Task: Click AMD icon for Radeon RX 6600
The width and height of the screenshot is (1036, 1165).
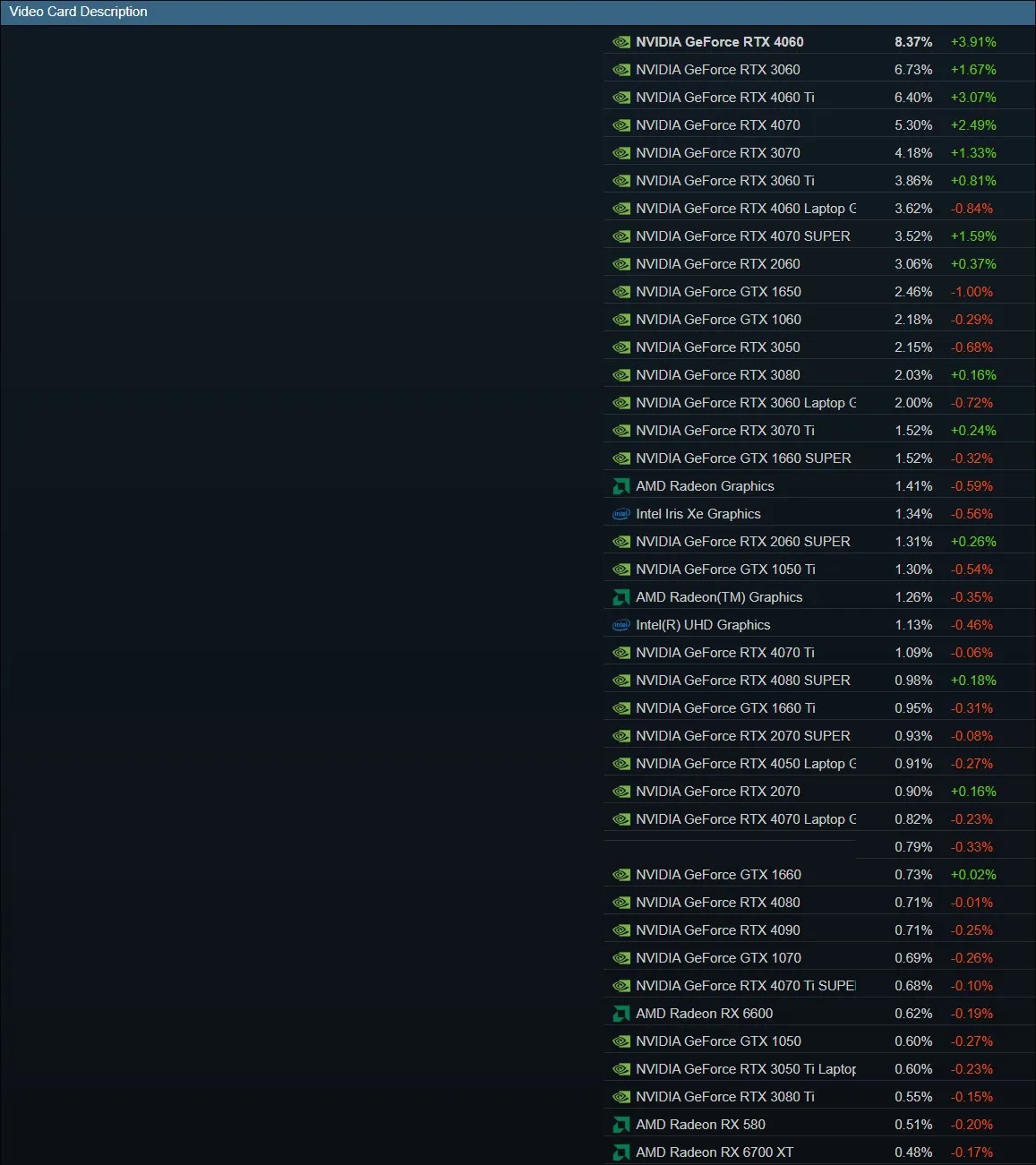Action: [621, 1014]
